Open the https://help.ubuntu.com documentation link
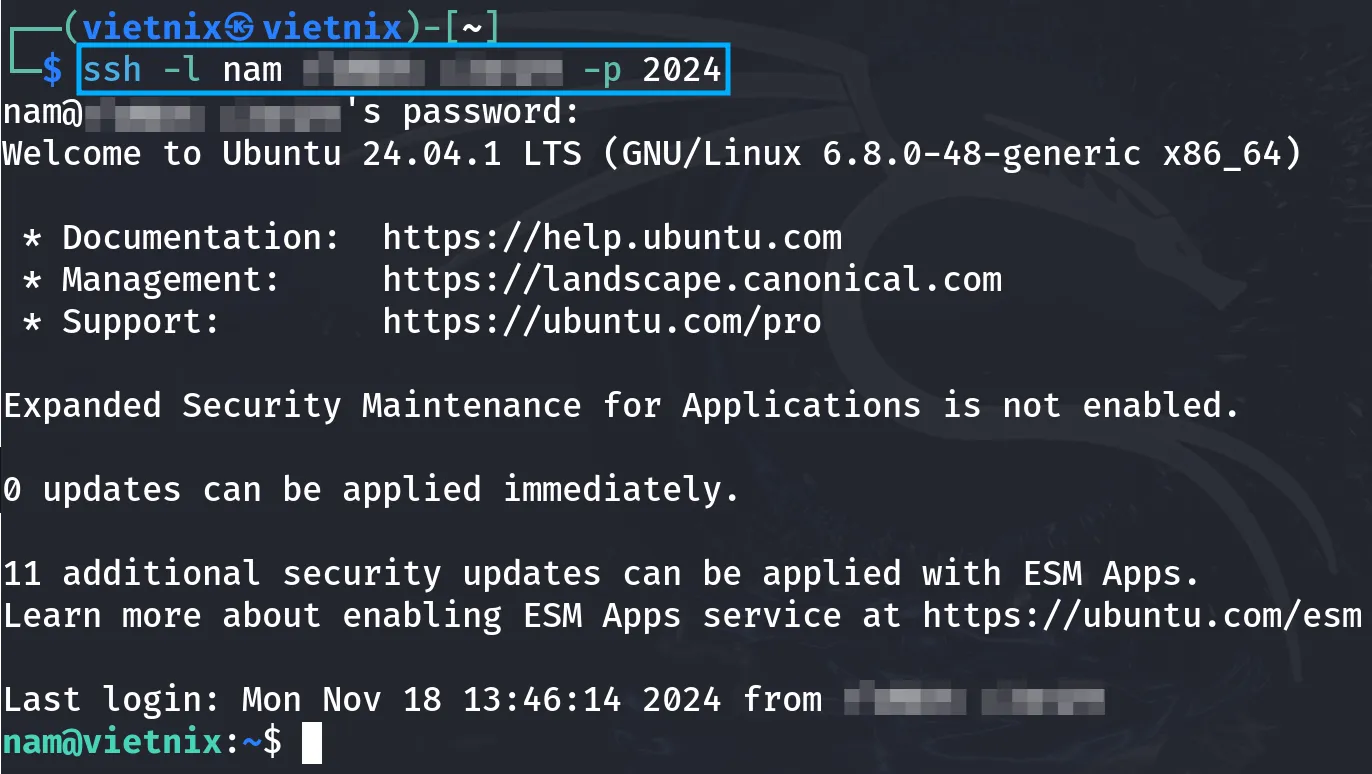 612,238
